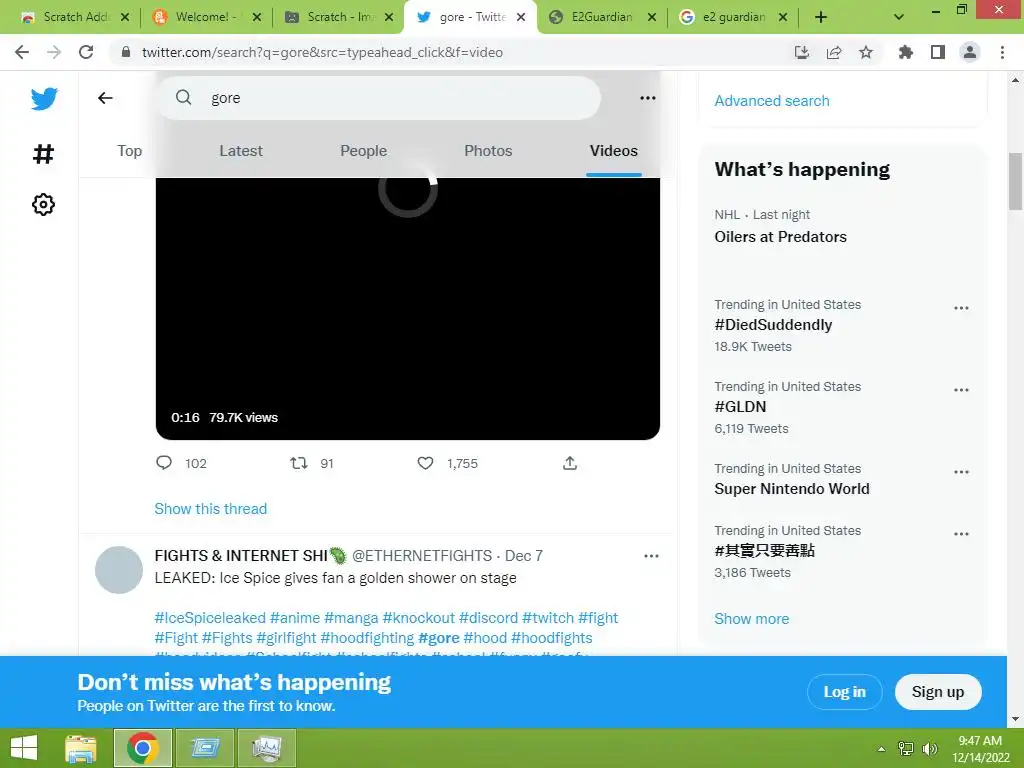This screenshot has height=768, width=1024.
Task: Click Show this thread link
Action: click(210, 509)
